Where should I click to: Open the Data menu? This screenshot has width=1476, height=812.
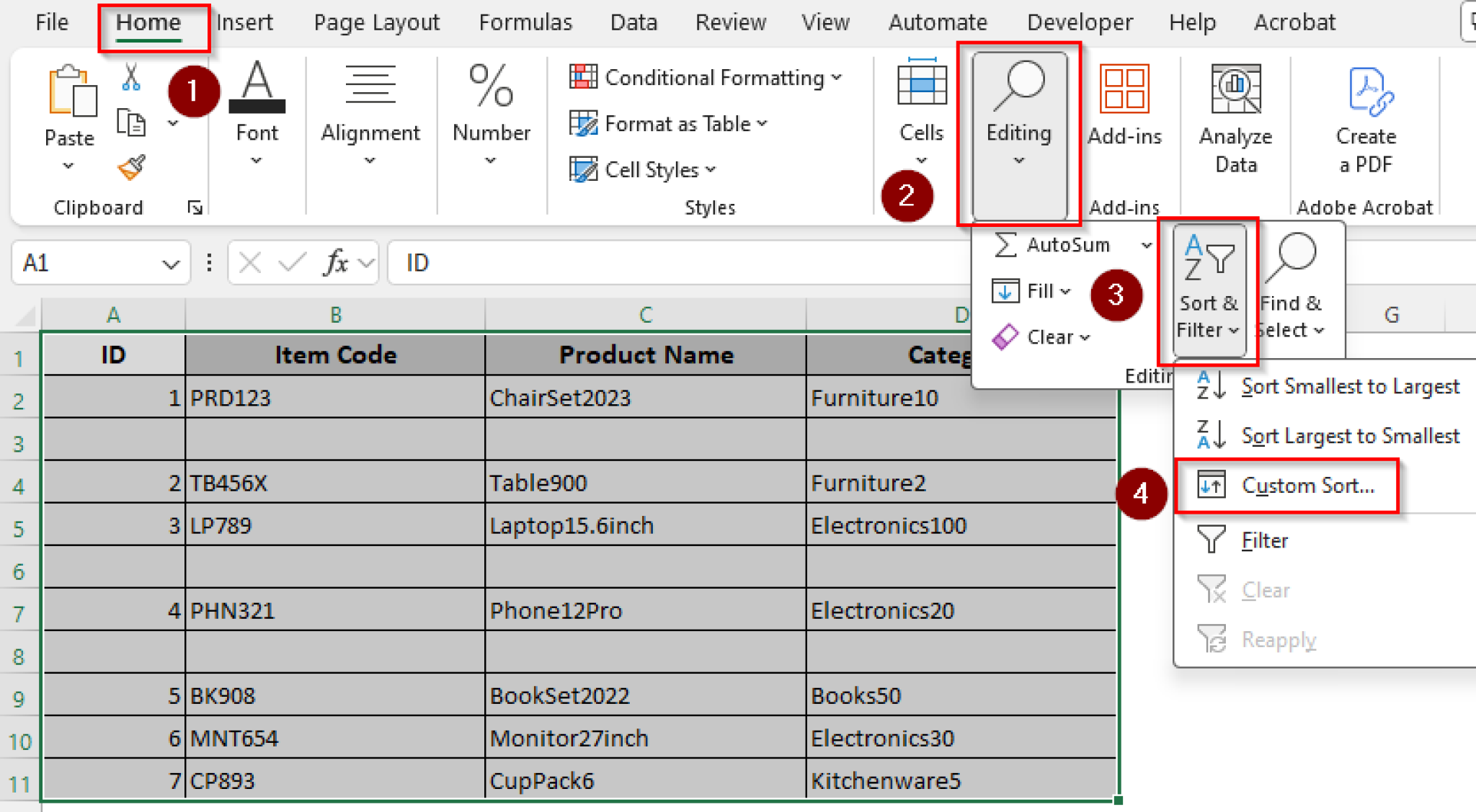(633, 22)
